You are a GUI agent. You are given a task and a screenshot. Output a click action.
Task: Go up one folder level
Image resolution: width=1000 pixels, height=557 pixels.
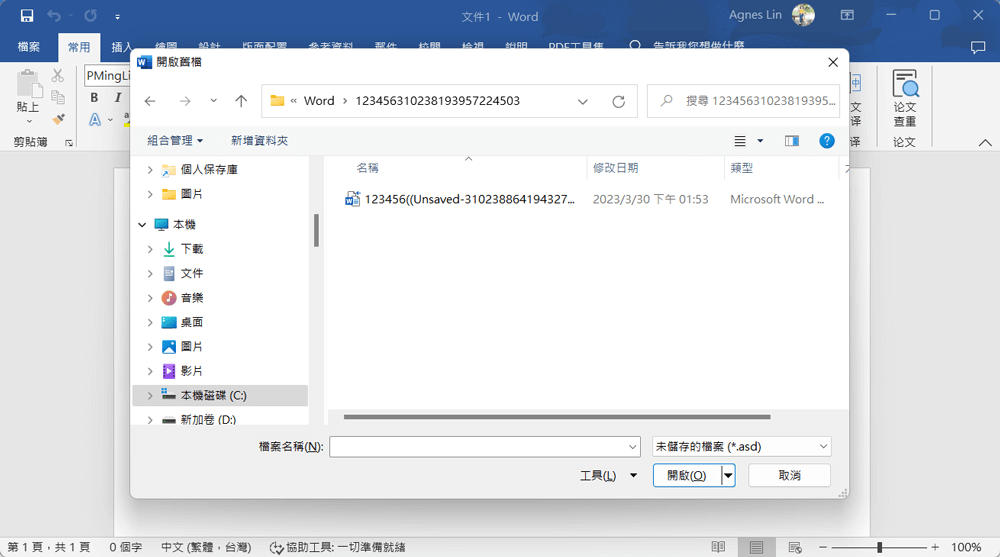[241, 101]
